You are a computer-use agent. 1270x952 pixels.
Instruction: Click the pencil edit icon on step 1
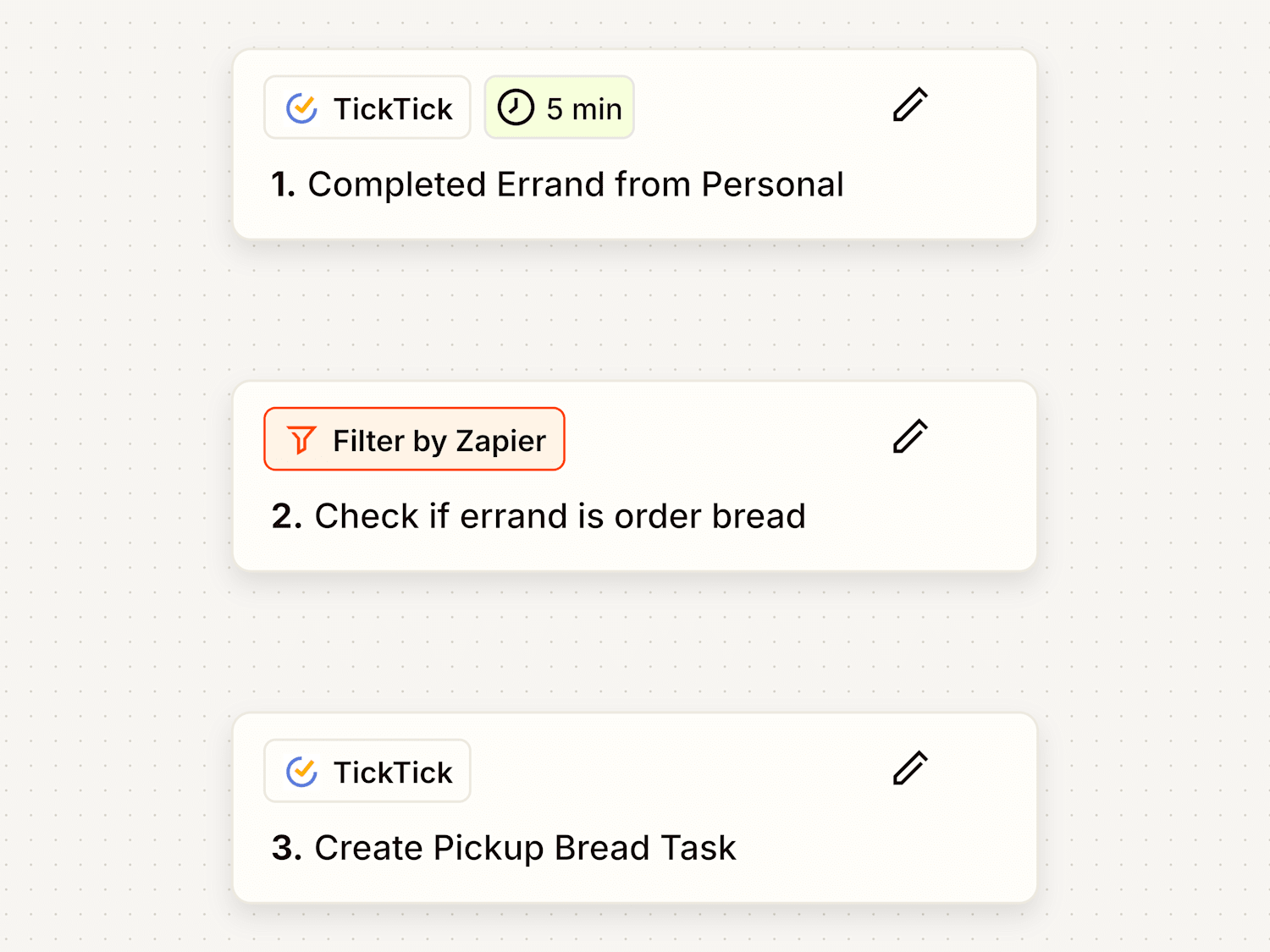pos(910,105)
